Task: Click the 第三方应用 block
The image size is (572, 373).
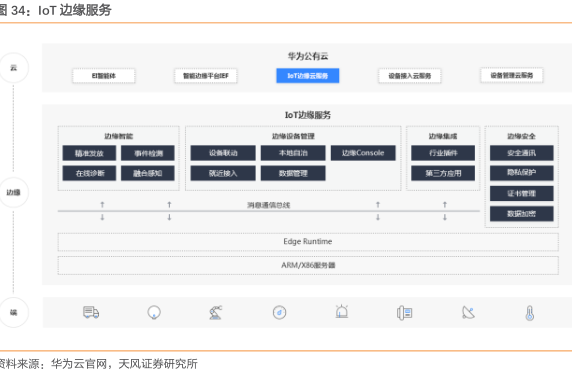Action: tap(443, 173)
